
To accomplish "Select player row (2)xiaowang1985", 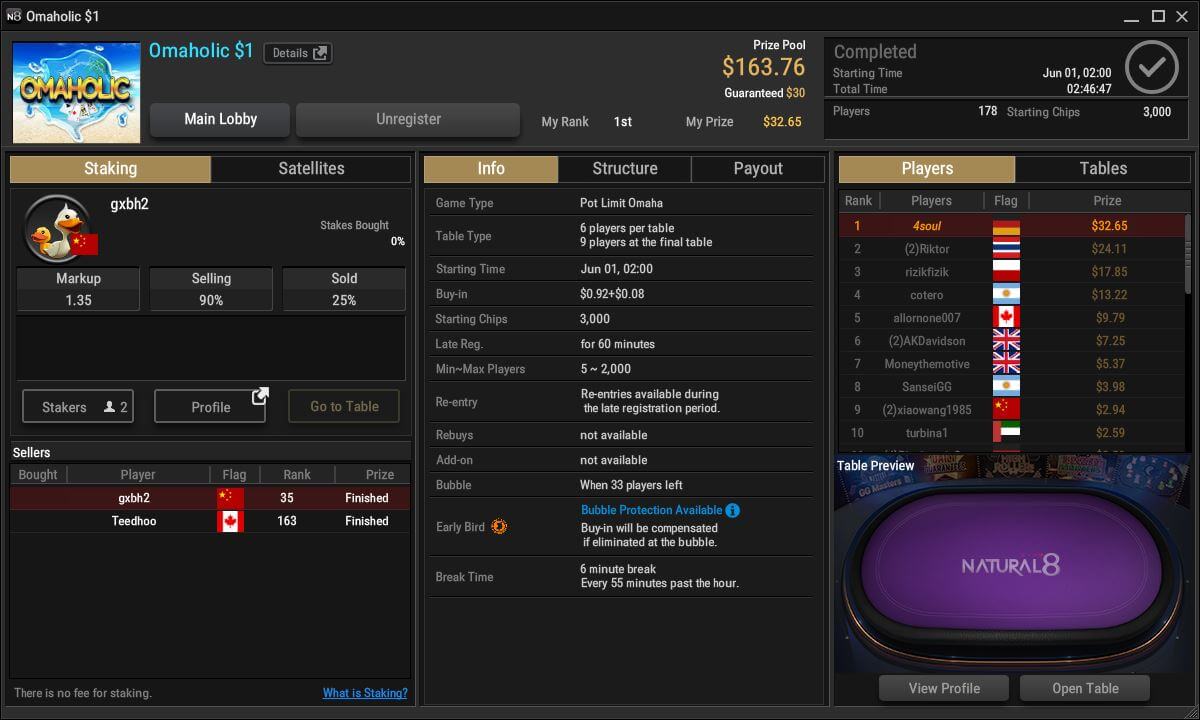I will point(1011,410).
